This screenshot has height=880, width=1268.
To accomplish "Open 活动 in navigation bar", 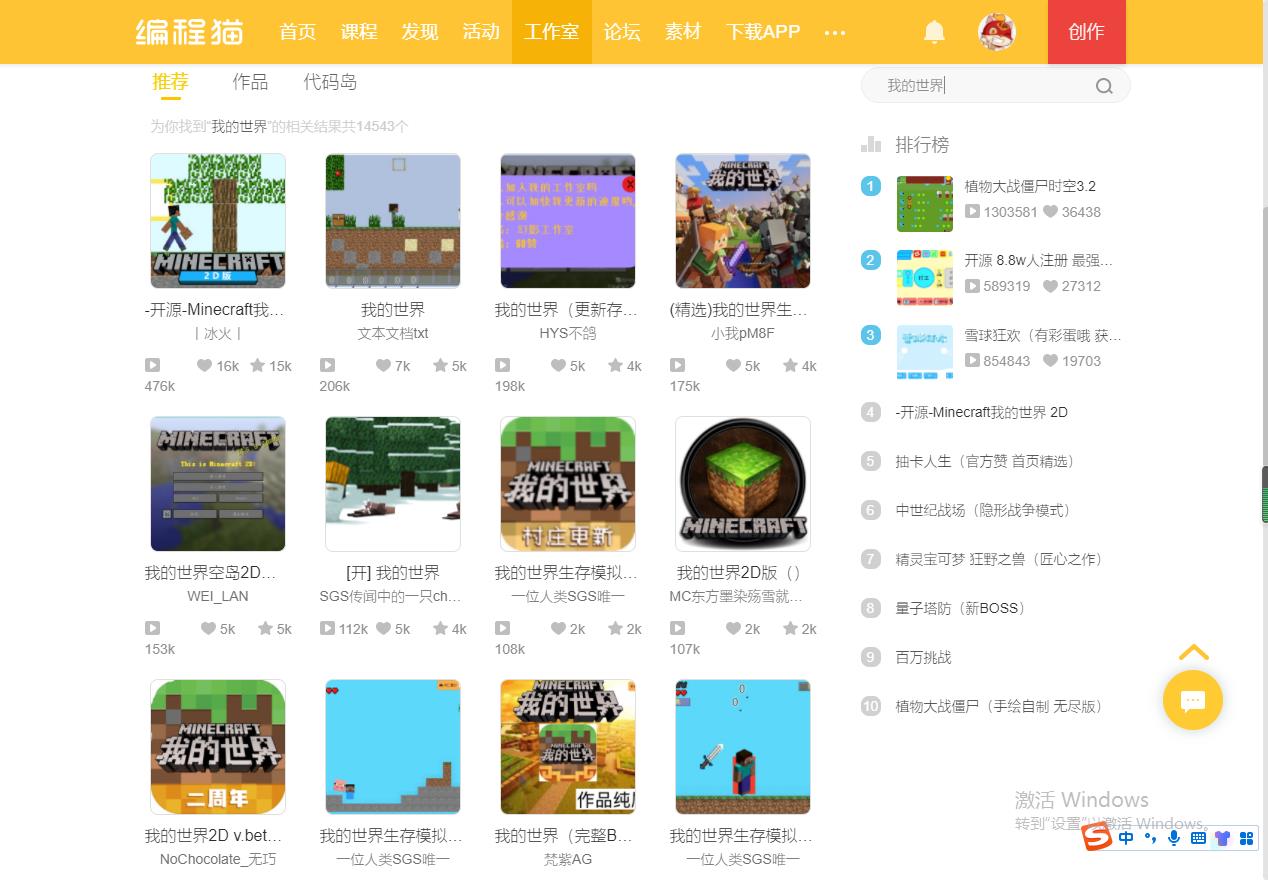I will [x=481, y=32].
